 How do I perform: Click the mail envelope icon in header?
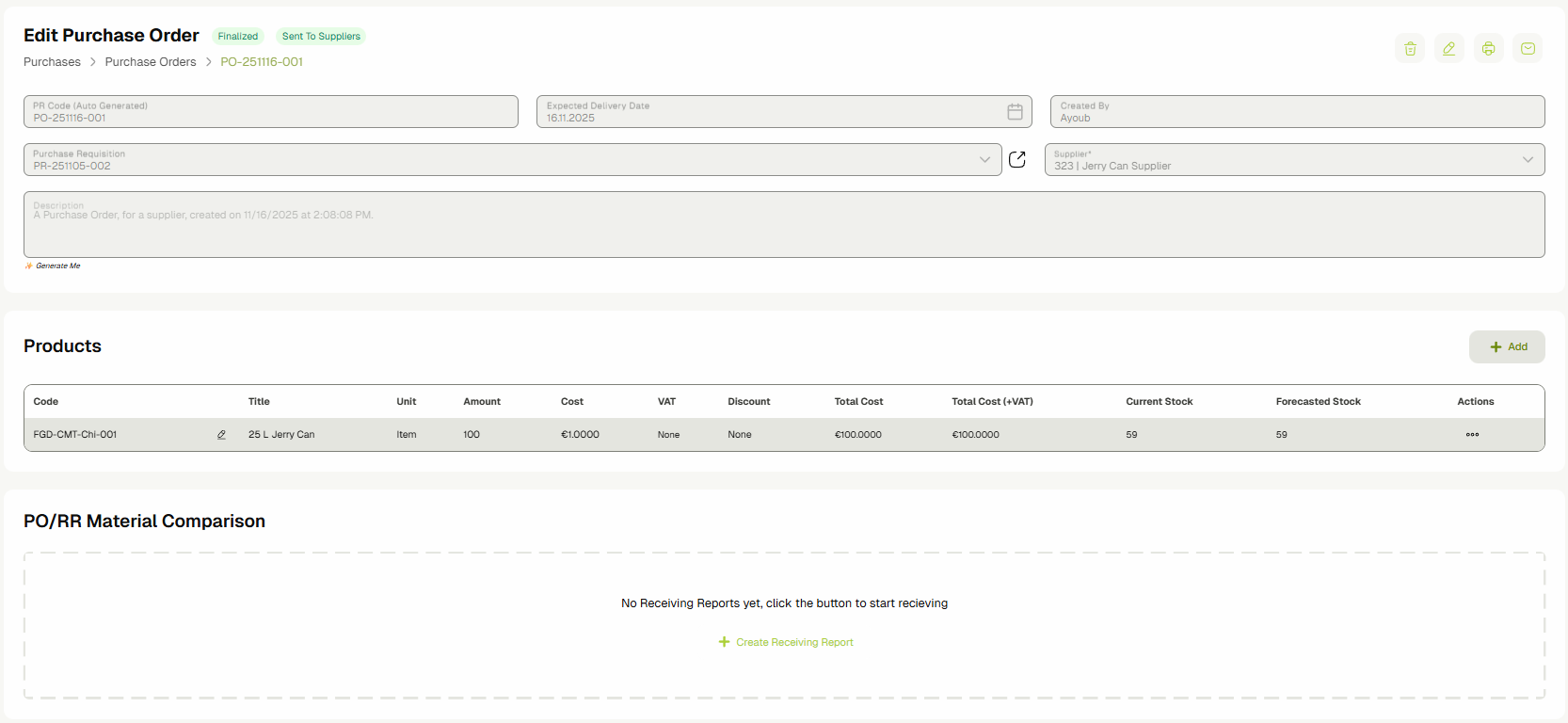tap(1528, 49)
